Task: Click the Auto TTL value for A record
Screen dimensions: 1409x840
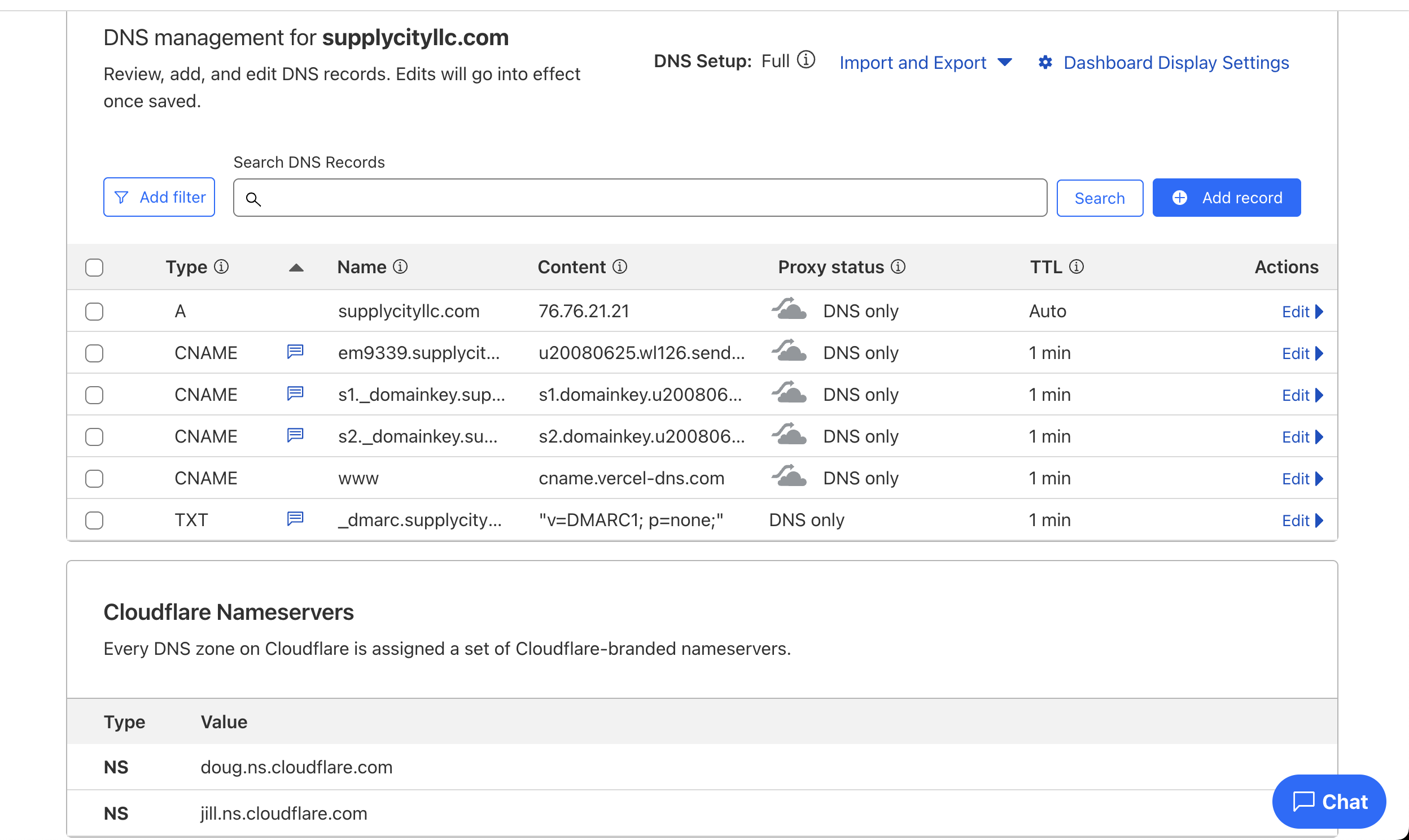Action: 1047,310
